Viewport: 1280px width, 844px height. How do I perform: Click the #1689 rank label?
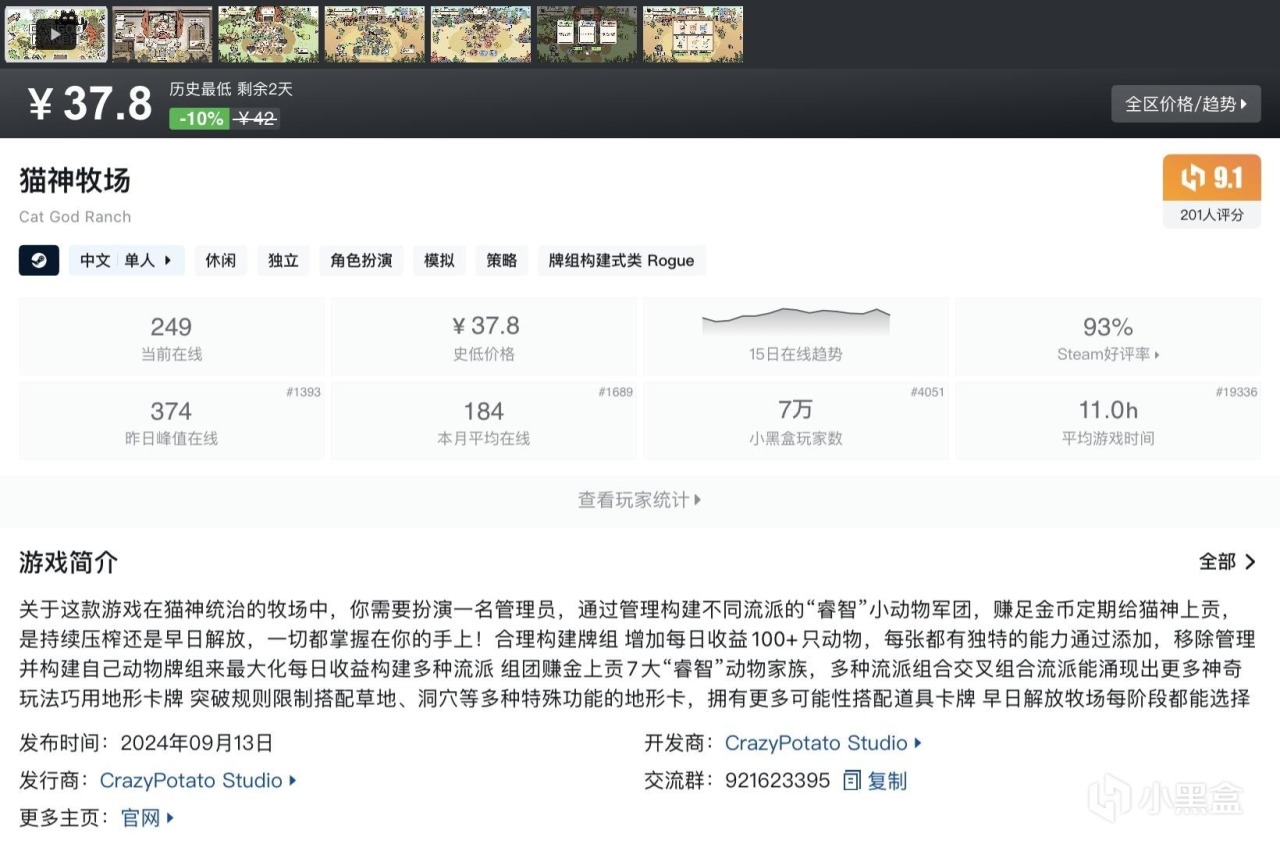[x=615, y=392]
